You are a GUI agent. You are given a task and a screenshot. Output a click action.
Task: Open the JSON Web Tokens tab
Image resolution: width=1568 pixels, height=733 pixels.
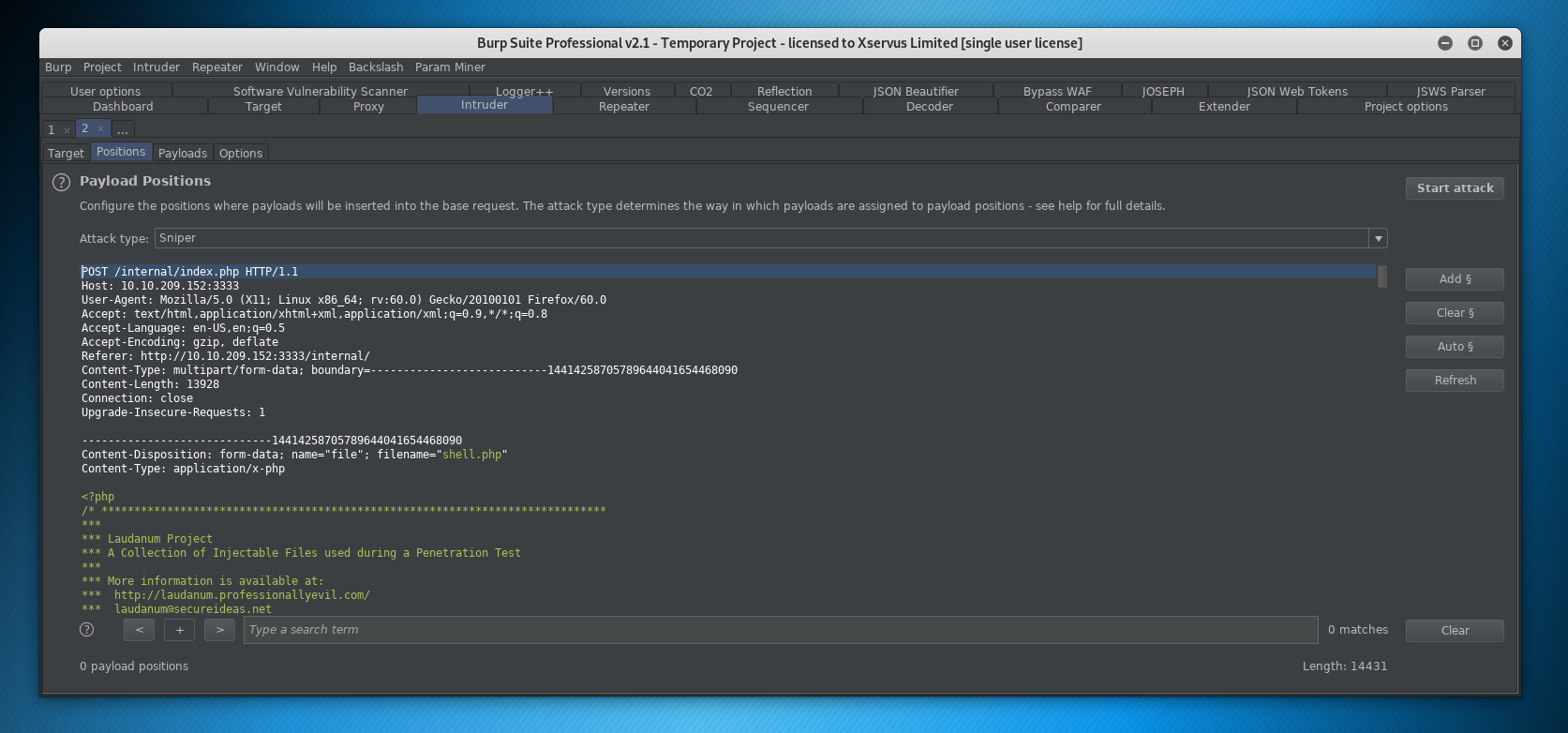[x=1297, y=91]
